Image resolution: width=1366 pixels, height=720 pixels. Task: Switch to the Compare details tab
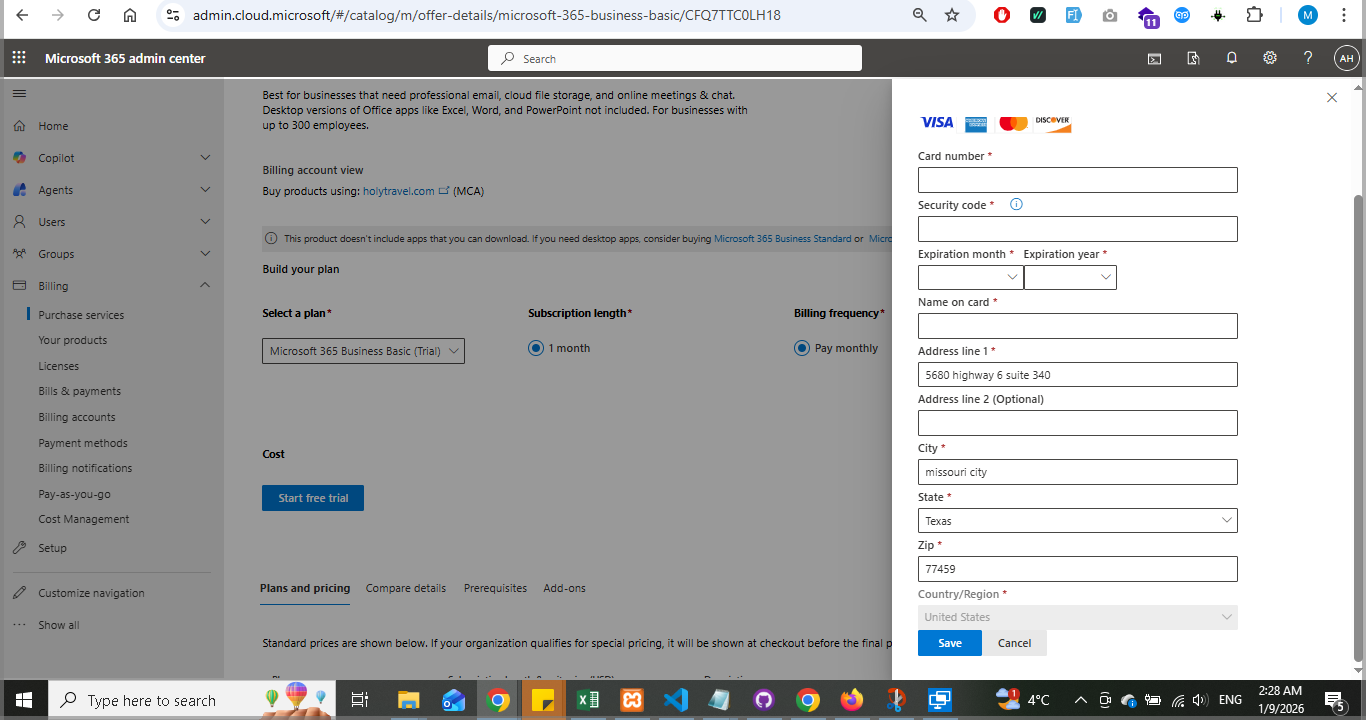pyautogui.click(x=406, y=588)
